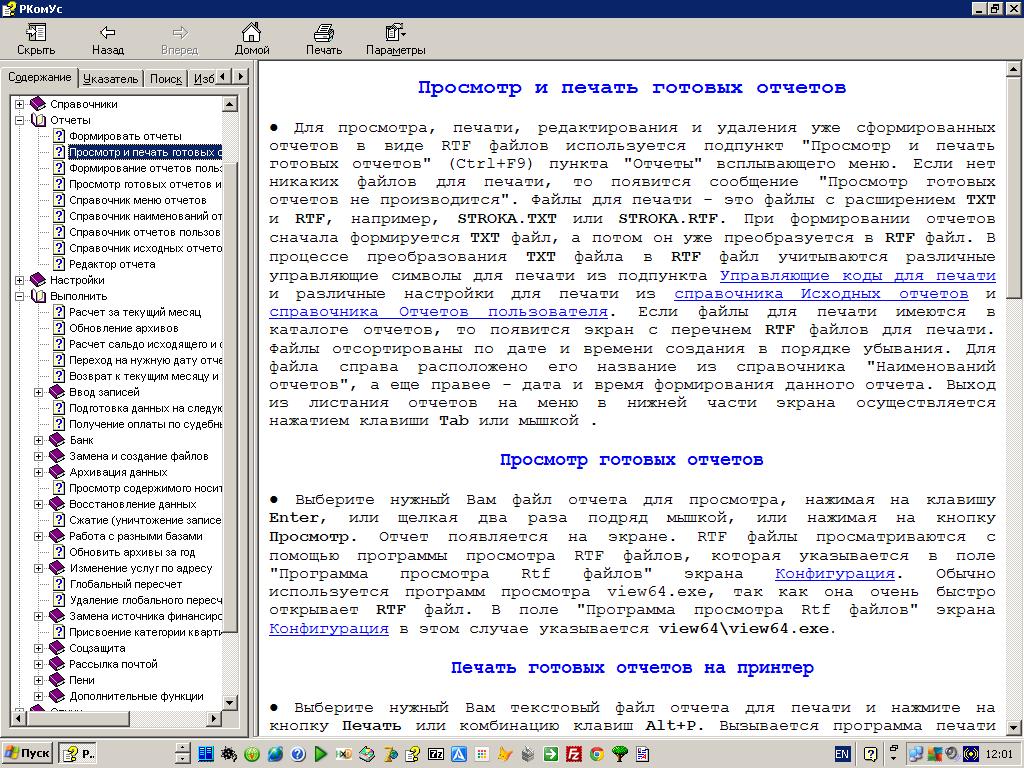
Task: Open the Управляющие коды для печати link
Action: pos(857,275)
